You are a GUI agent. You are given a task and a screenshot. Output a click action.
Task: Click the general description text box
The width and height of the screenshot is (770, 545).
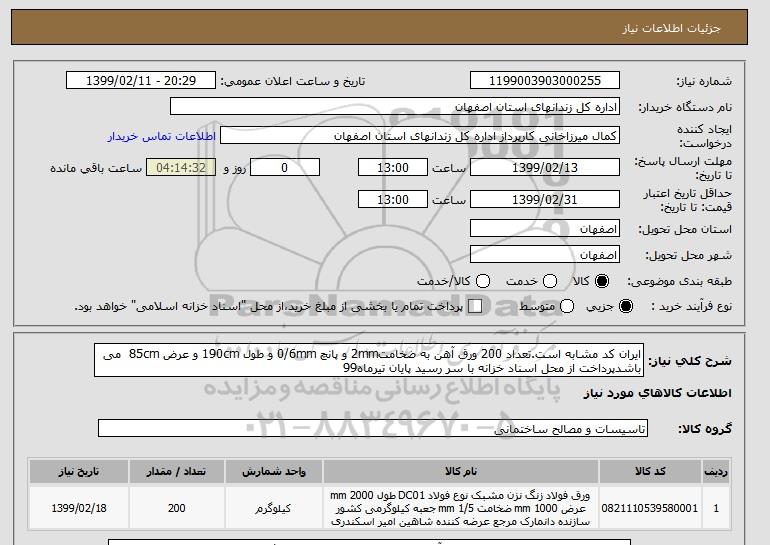369,360
